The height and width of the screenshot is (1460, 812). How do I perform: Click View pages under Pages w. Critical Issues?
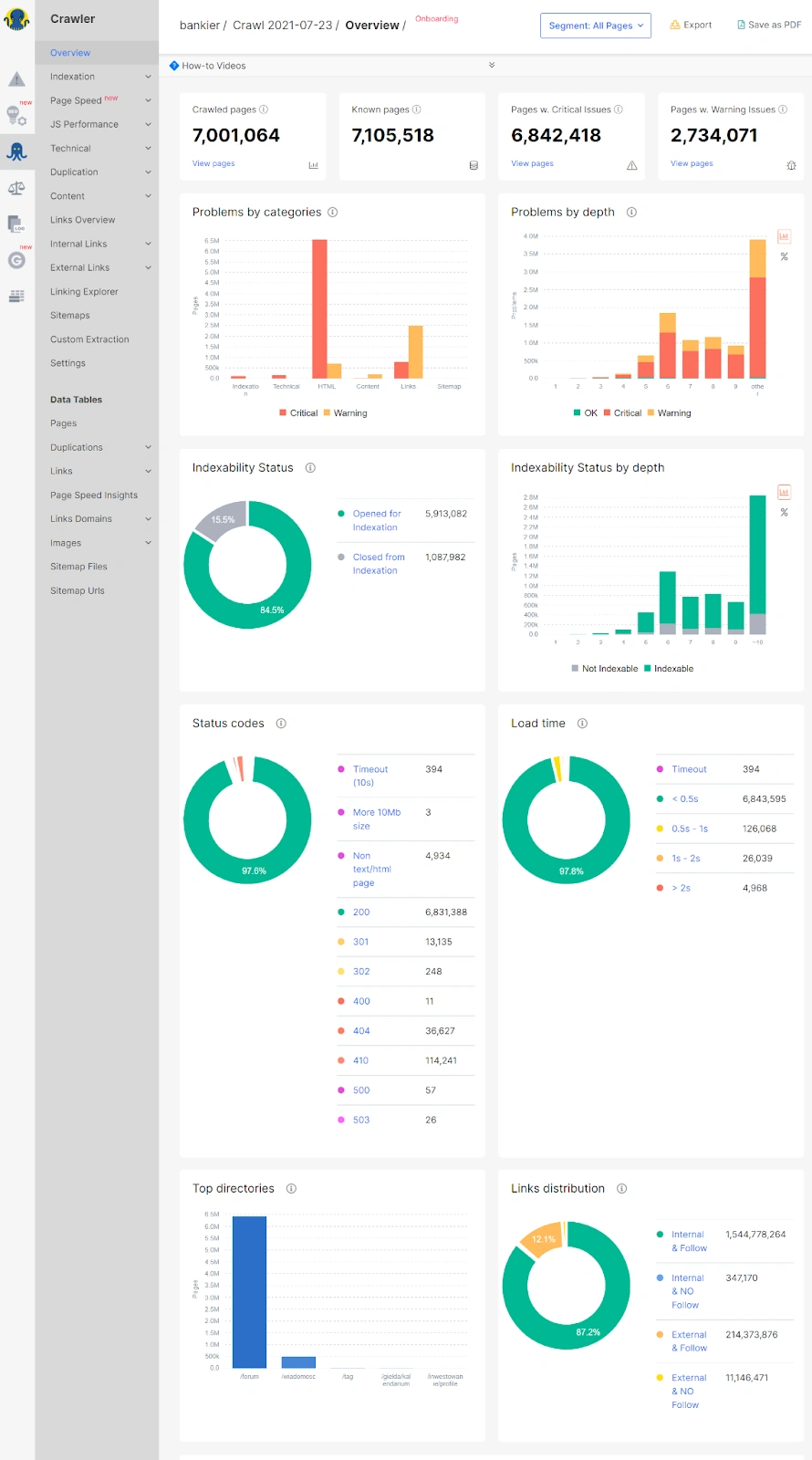point(532,163)
